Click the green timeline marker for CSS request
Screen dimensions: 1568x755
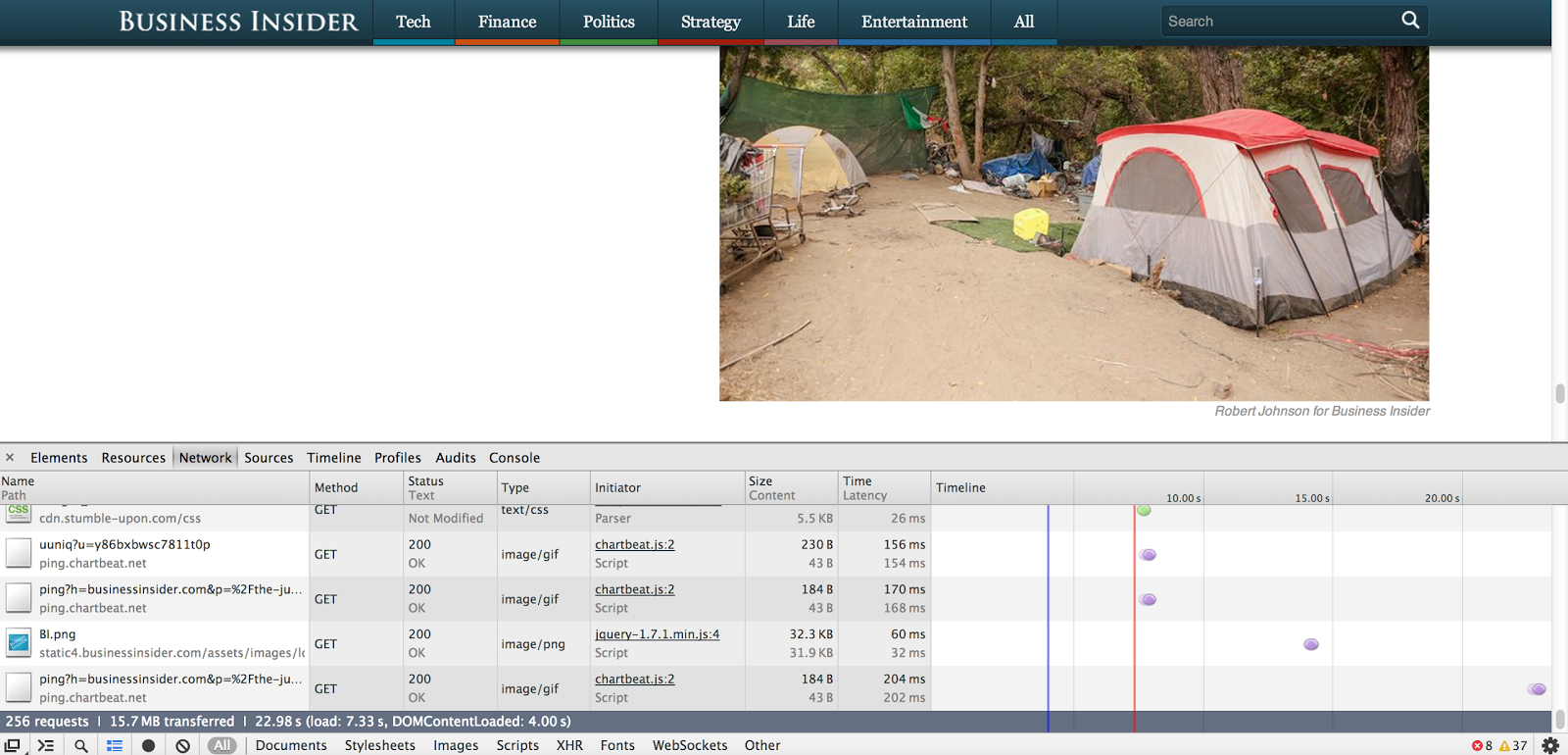point(1144,510)
